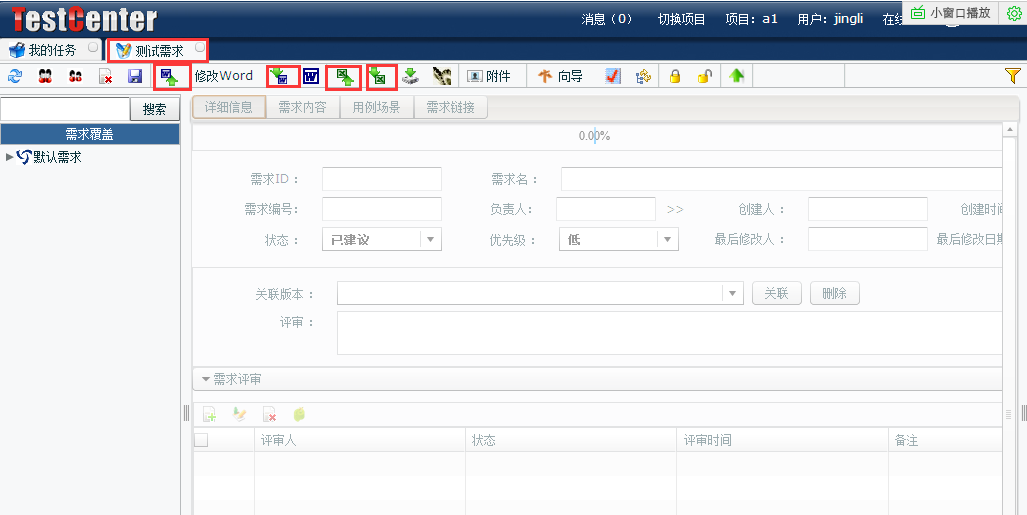Open the 需求链接 sub-tab
Image resolution: width=1027 pixels, height=515 pixels.
coord(451,107)
